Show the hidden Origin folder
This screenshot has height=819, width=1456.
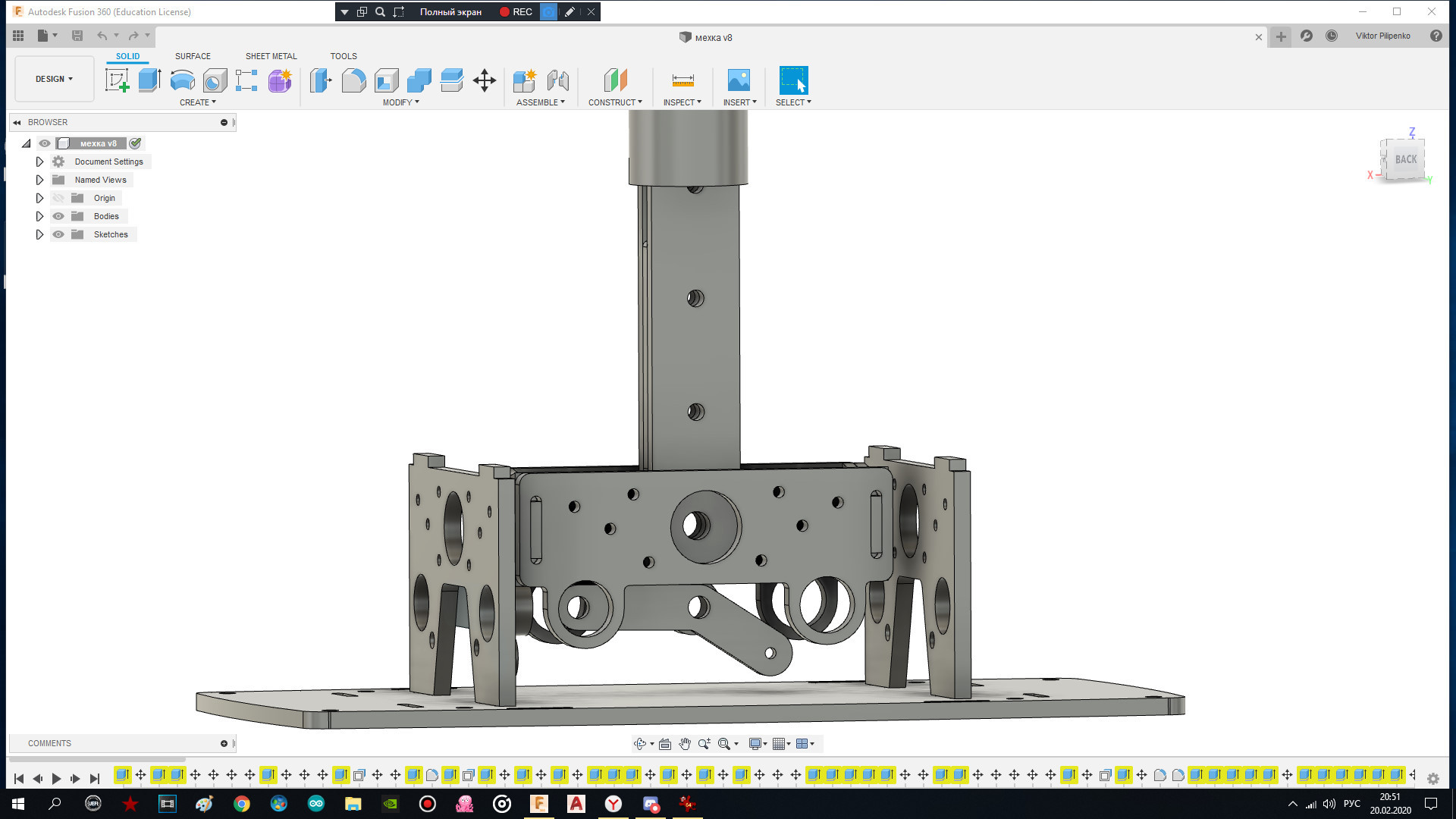click(58, 198)
